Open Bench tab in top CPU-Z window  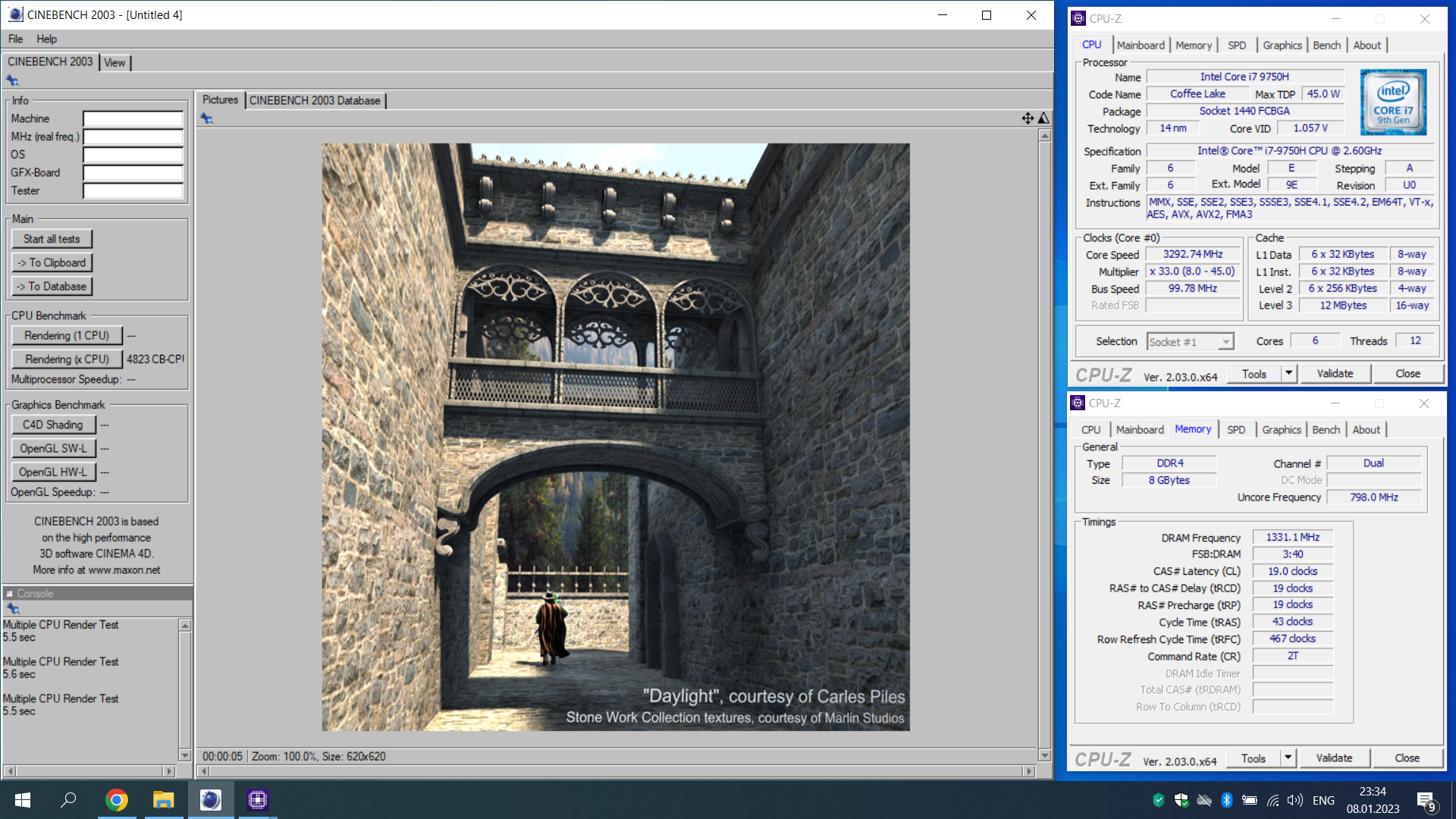point(1326,45)
